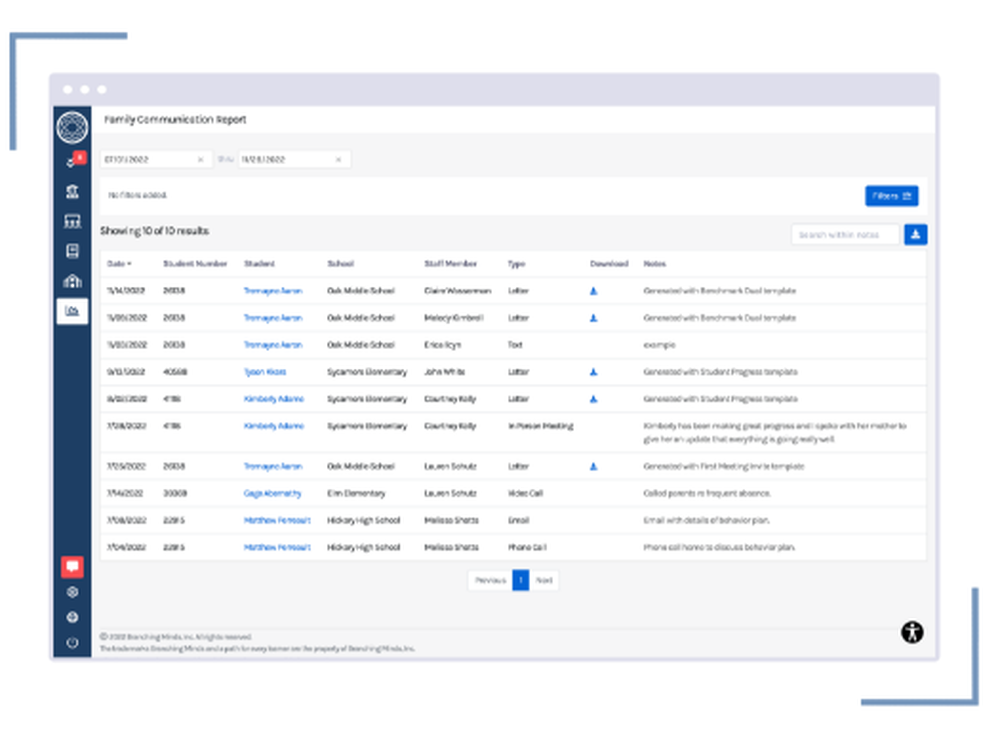Open the settings gear icon in sidebar
The height and width of the screenshot is (733, 1000).
tap(72, 592)
